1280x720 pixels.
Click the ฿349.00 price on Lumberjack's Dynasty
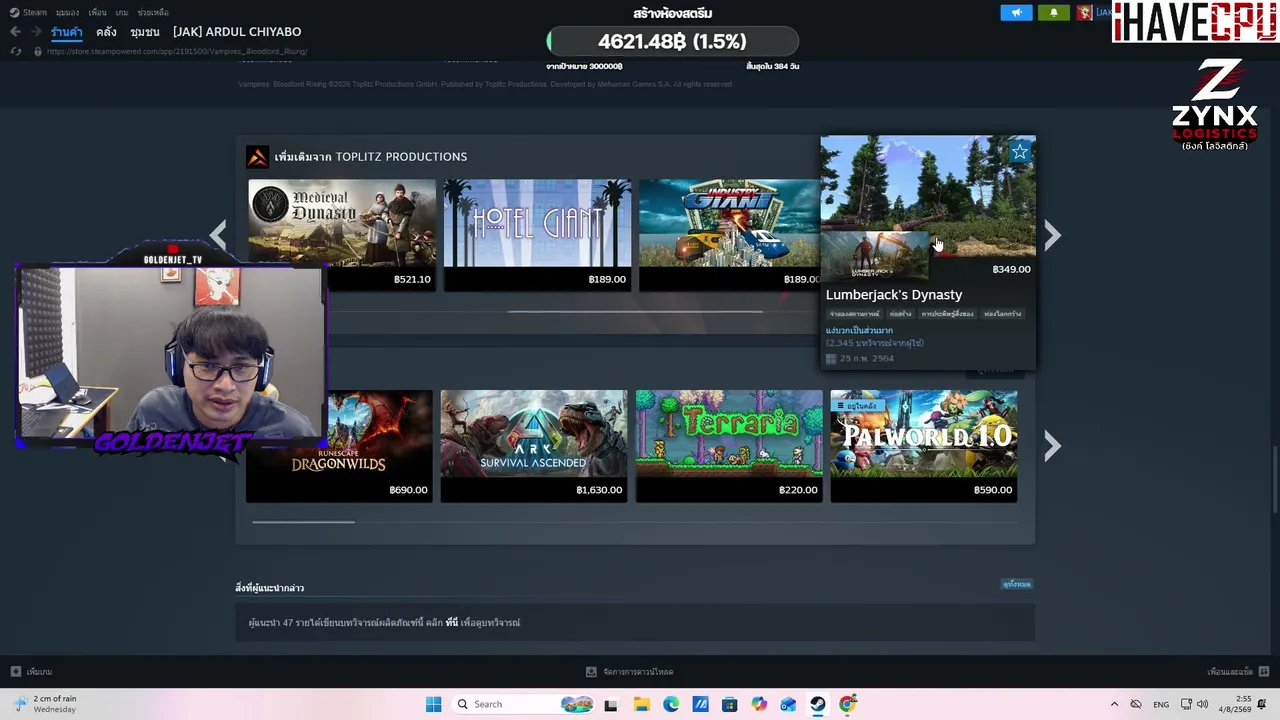tap(1011, 269)
